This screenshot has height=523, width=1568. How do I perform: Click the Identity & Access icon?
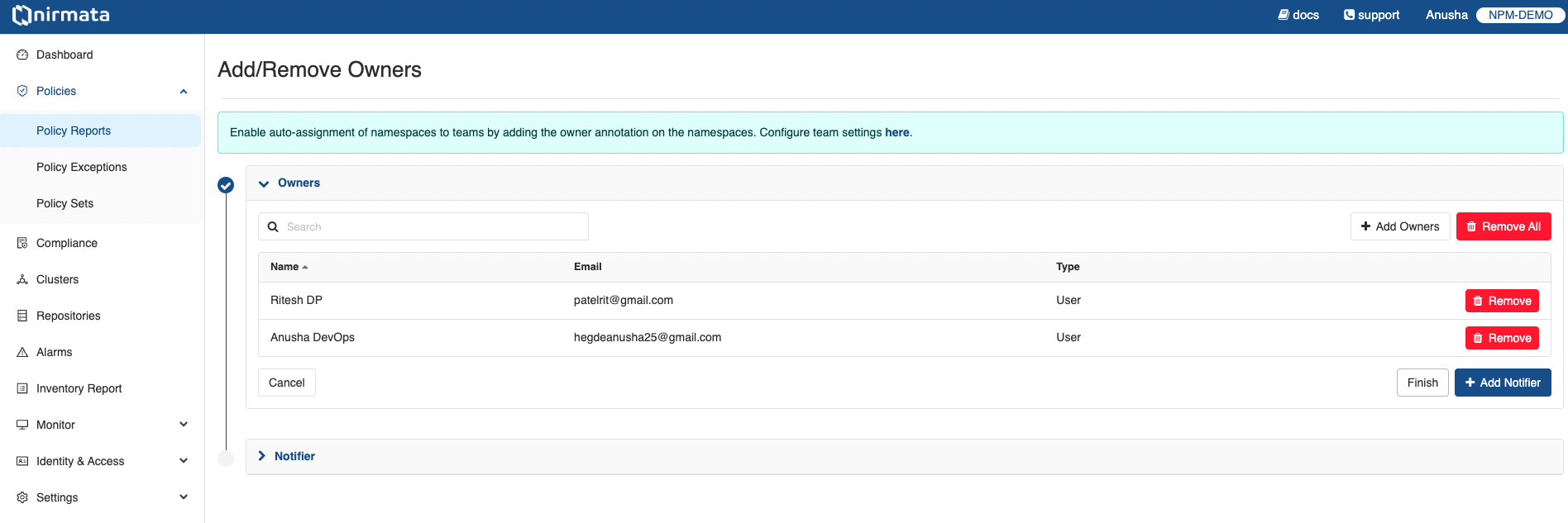[x=22, y=461]
